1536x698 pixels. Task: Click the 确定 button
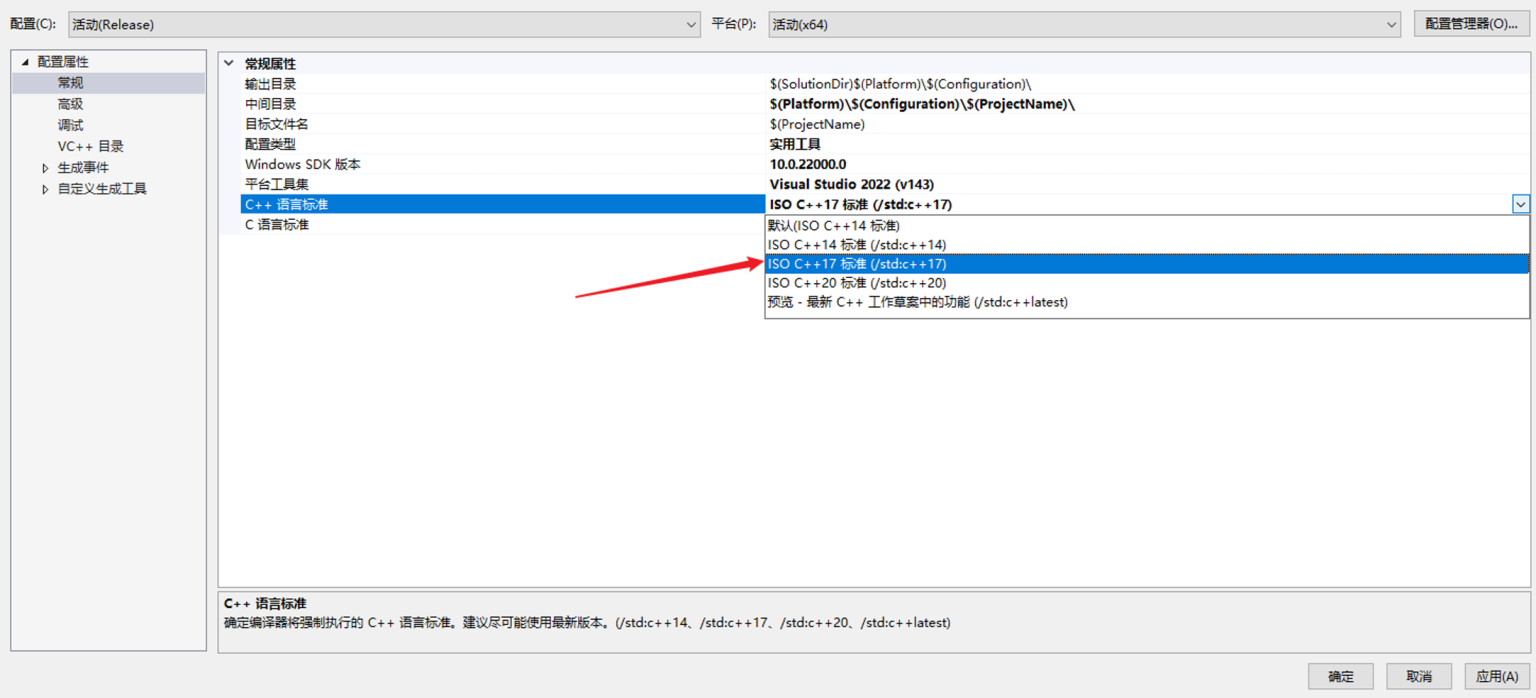coord(1340,677)
